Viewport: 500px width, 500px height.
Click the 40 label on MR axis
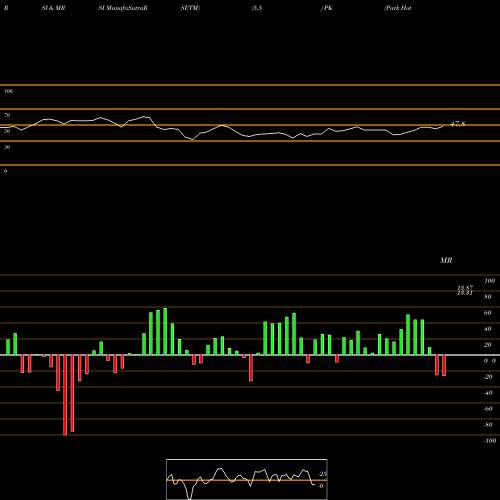pyautogui.click(x=488, y=329)
